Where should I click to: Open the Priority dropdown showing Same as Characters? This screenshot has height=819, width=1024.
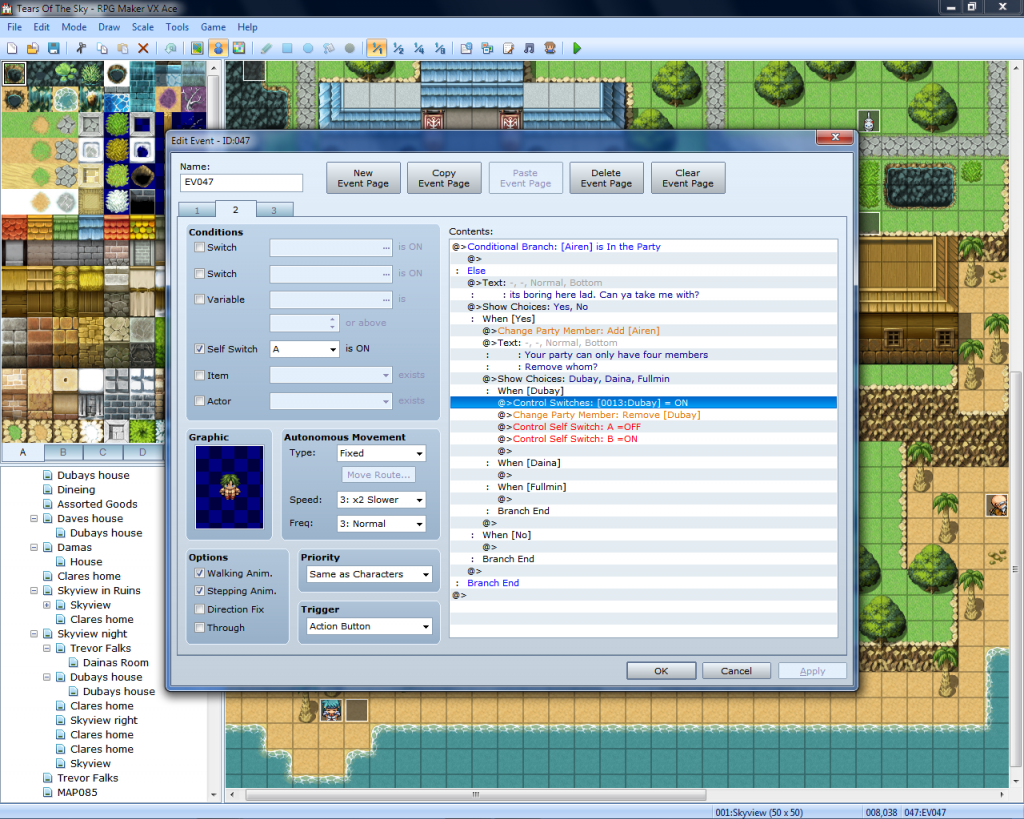pyautogui.click(x=368, y=575)
